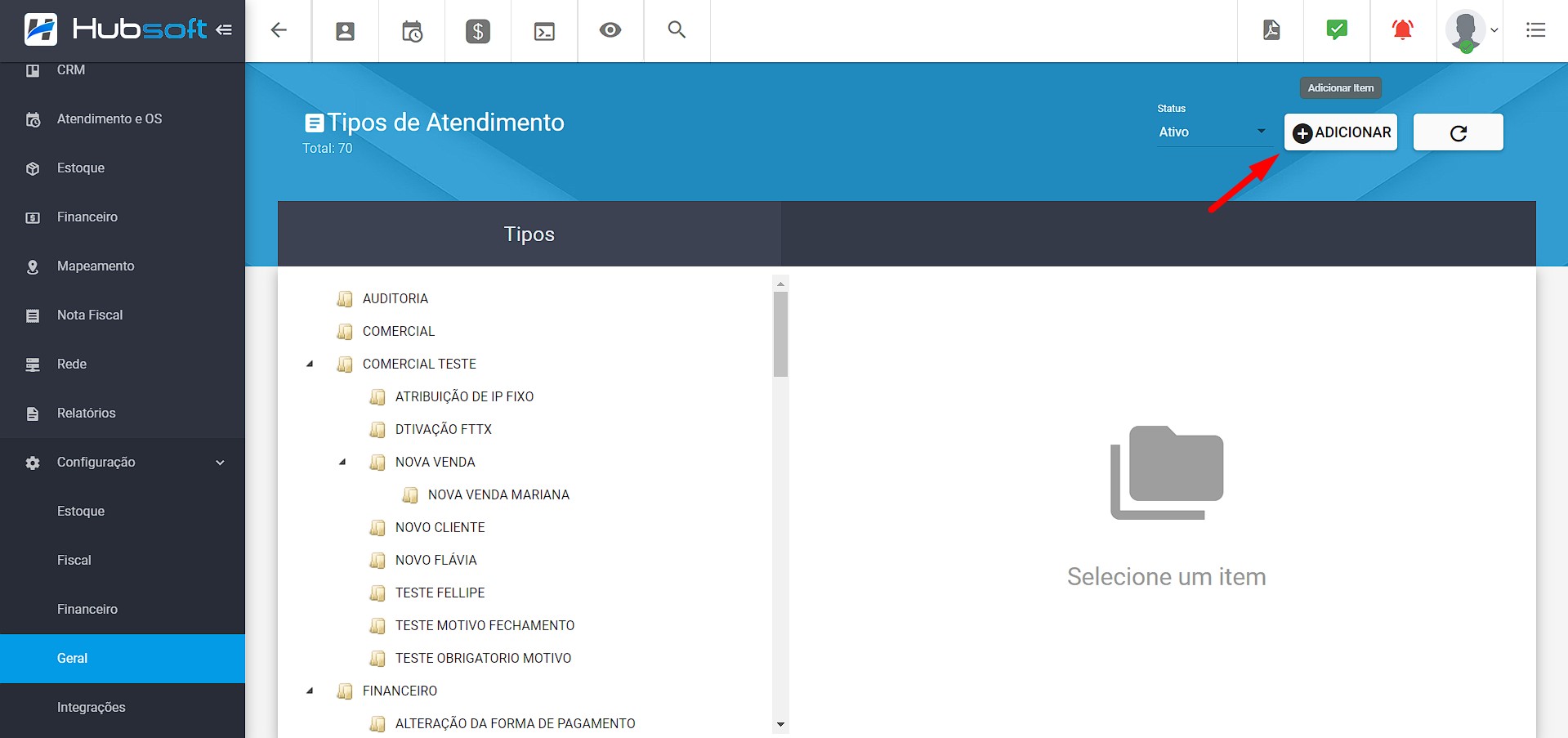Select FINANCEIRO folder in the tree
The image size is (1568, 738).
400,691
